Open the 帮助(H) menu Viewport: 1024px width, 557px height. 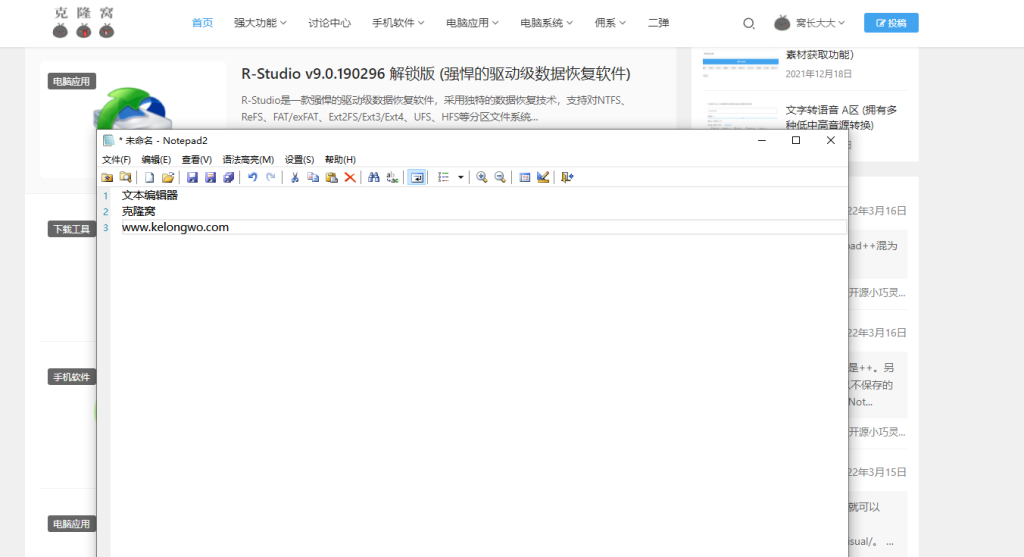[340, 159]
